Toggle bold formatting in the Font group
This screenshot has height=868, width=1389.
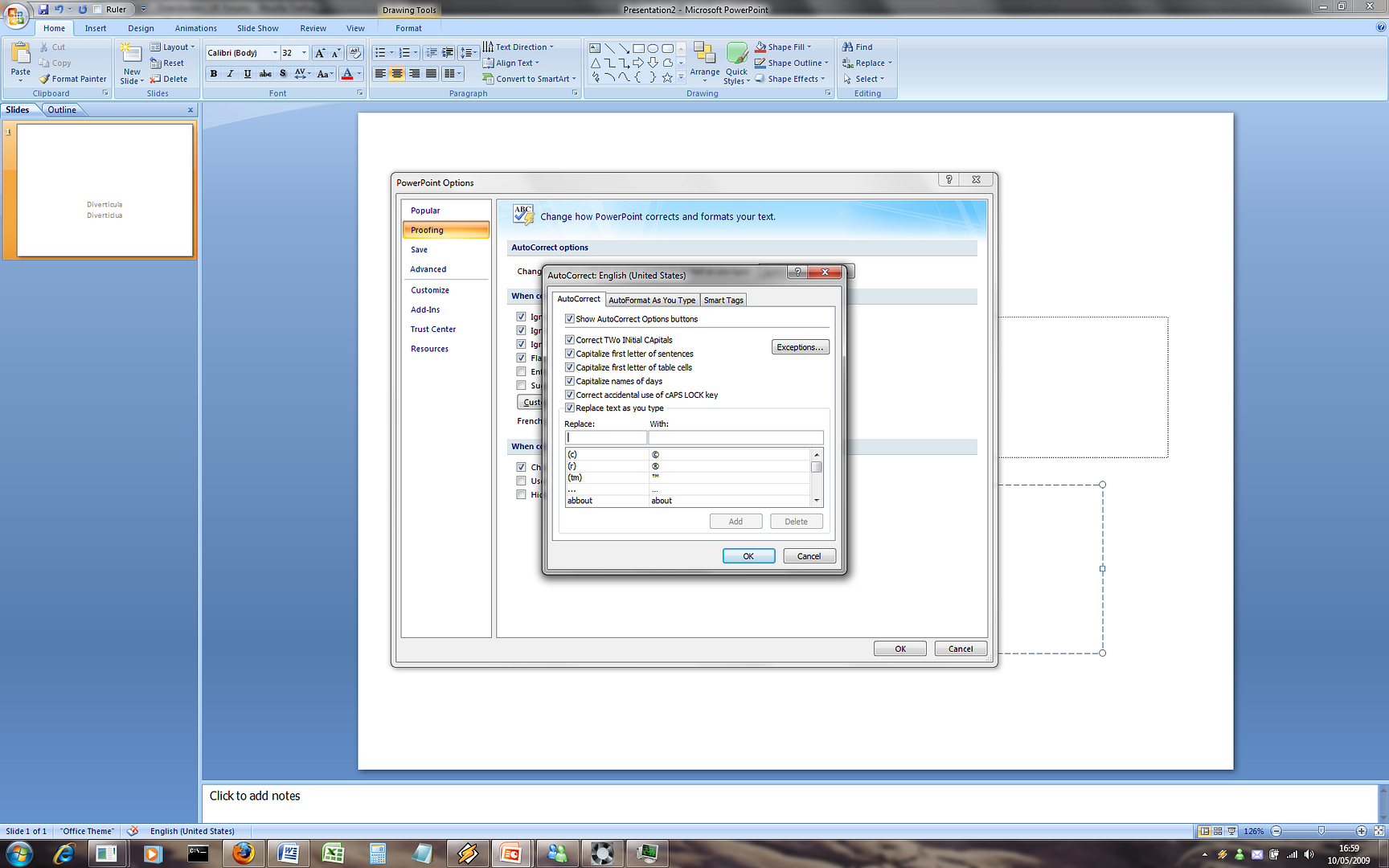click(213, 73)
